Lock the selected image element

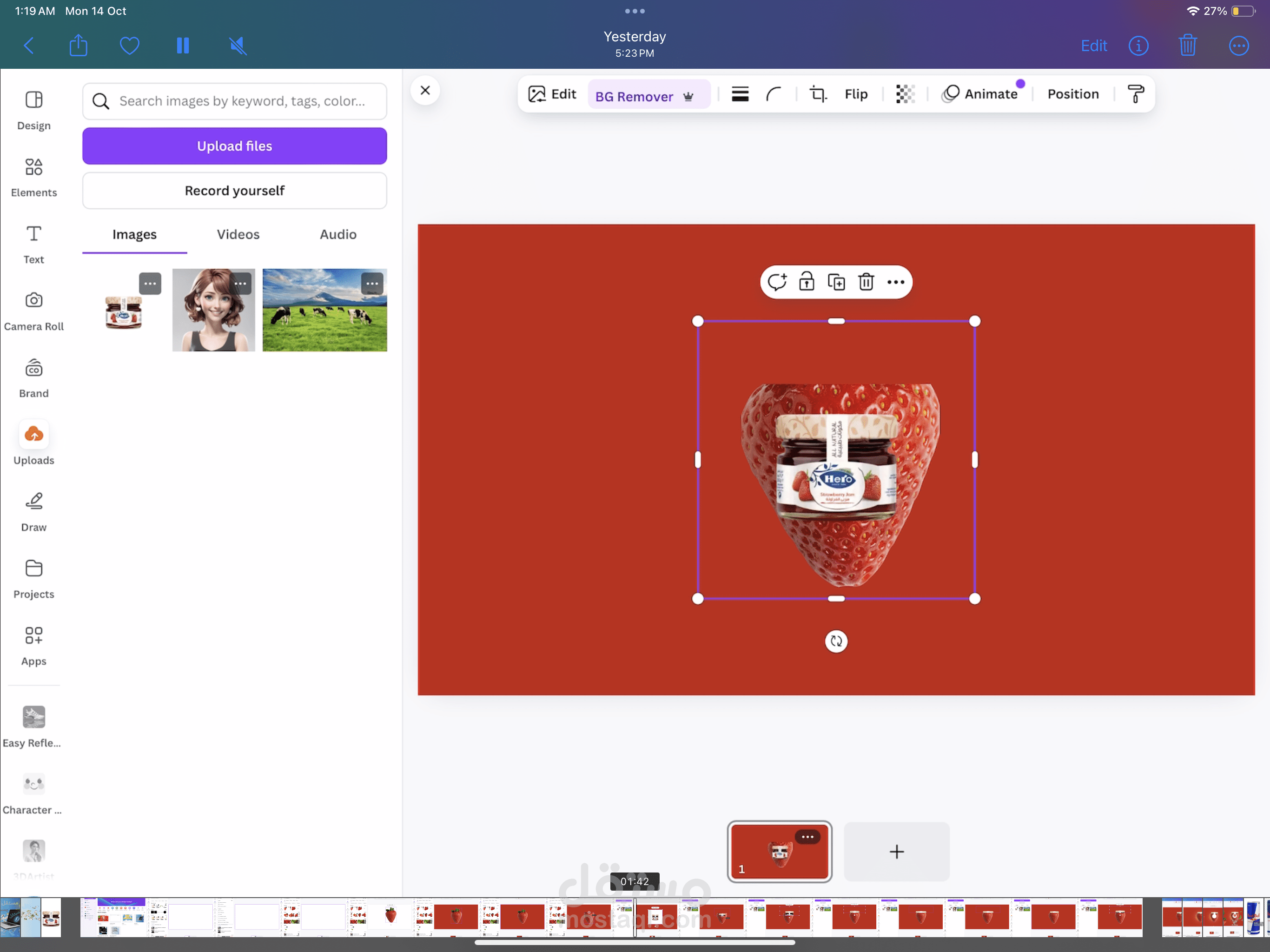[x=806, y=282]
